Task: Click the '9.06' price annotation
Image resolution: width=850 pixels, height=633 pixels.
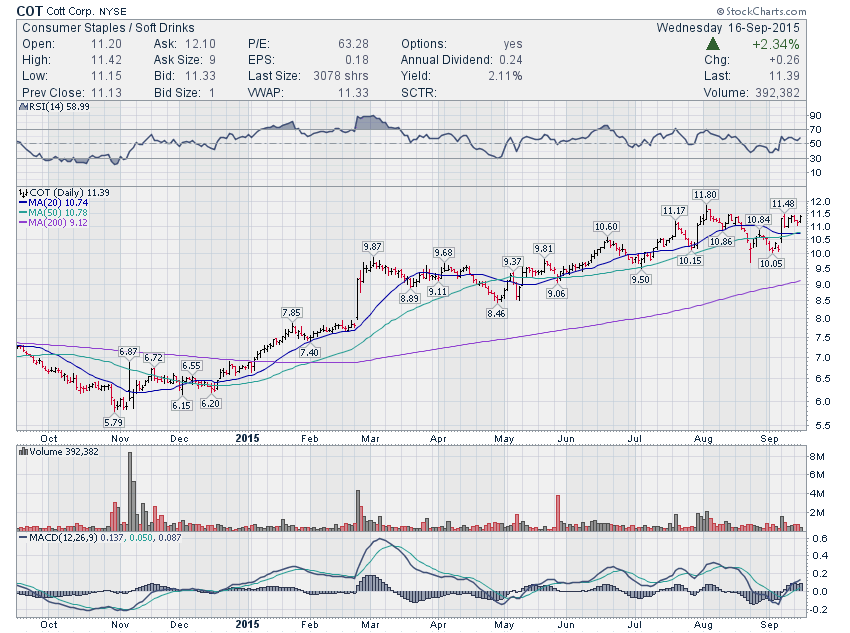Action: (x=556, y=294)
